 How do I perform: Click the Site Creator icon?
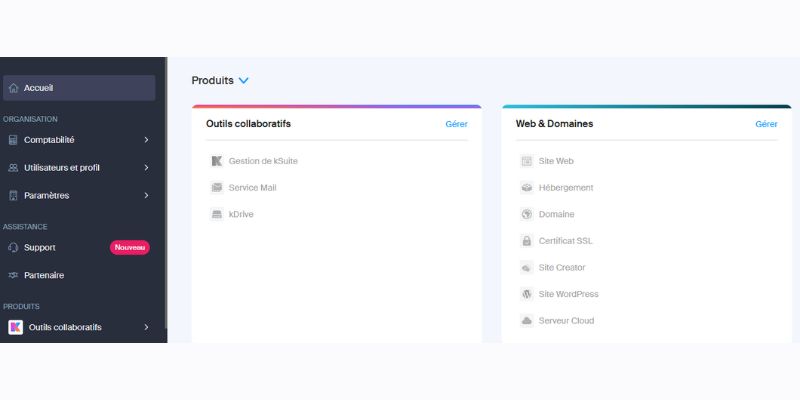click(527, 268)
